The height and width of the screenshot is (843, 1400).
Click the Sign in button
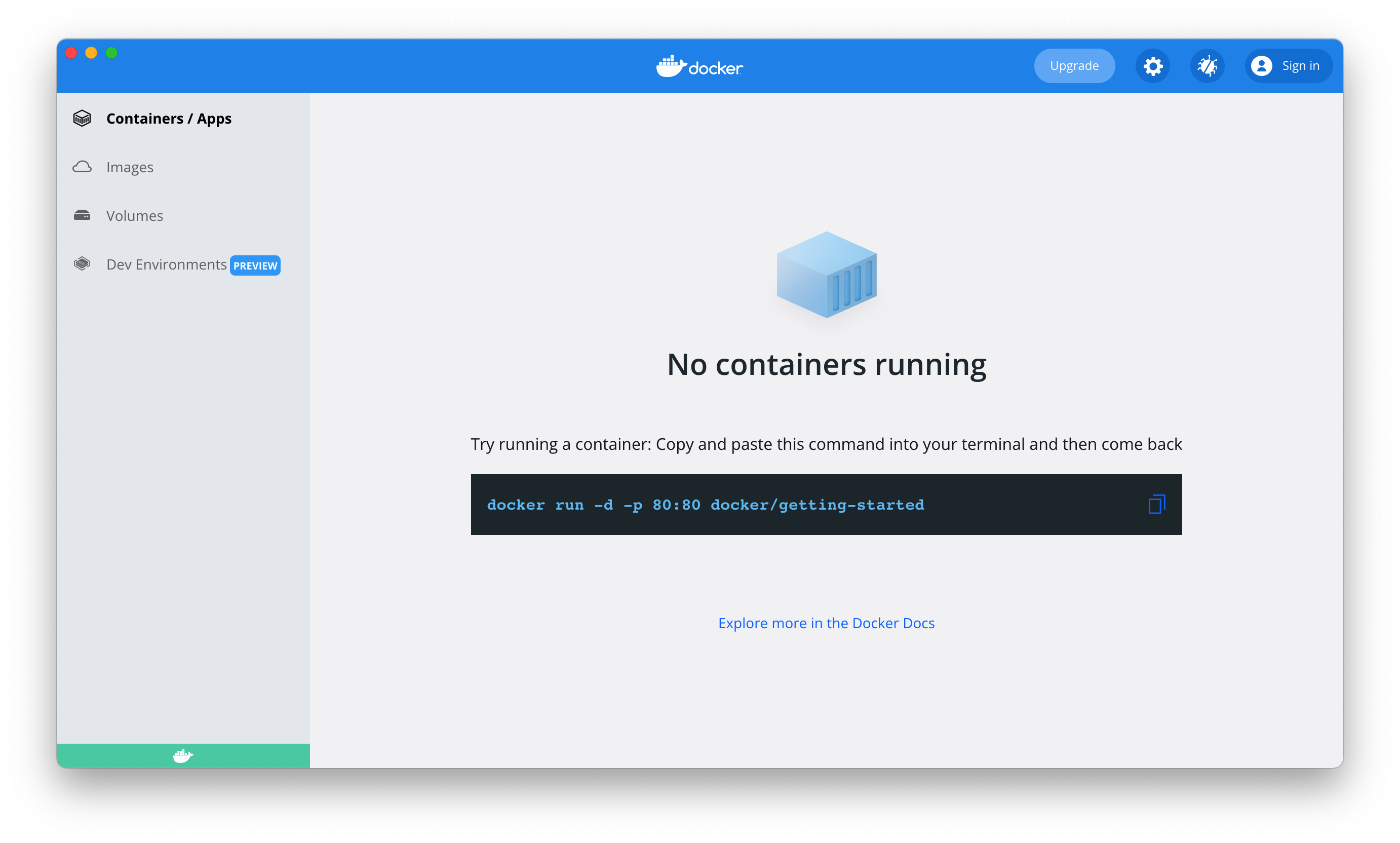pos(1288,65)
